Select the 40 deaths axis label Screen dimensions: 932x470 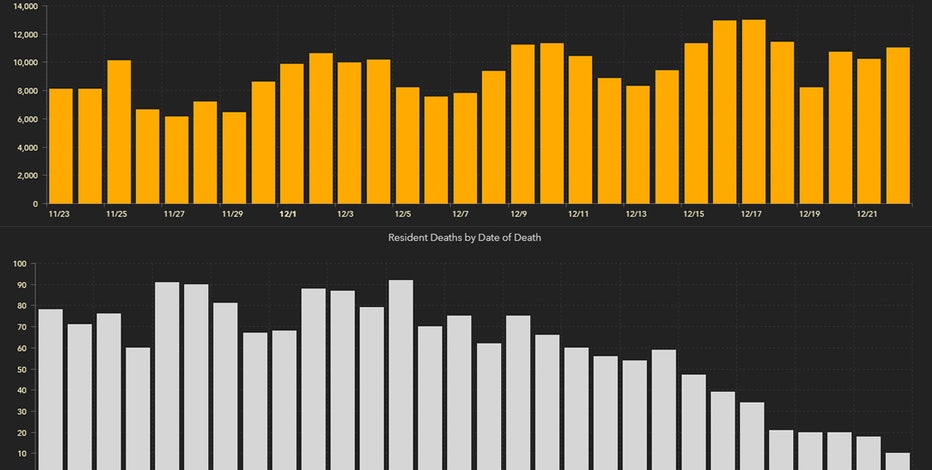(x=22, y=390)
